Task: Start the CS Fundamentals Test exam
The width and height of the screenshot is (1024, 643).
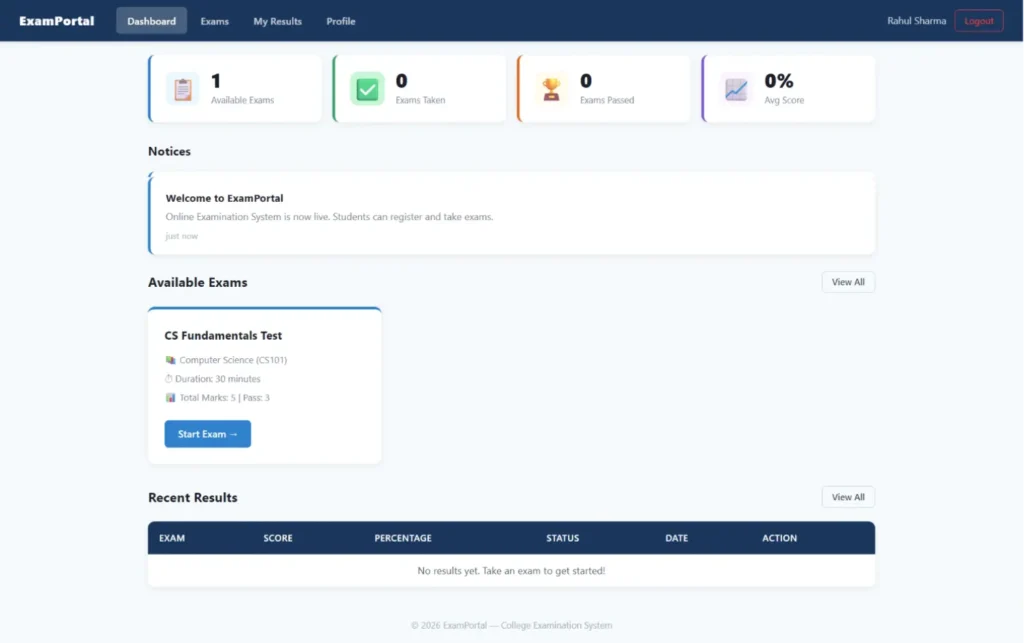Action: point(207,434)
